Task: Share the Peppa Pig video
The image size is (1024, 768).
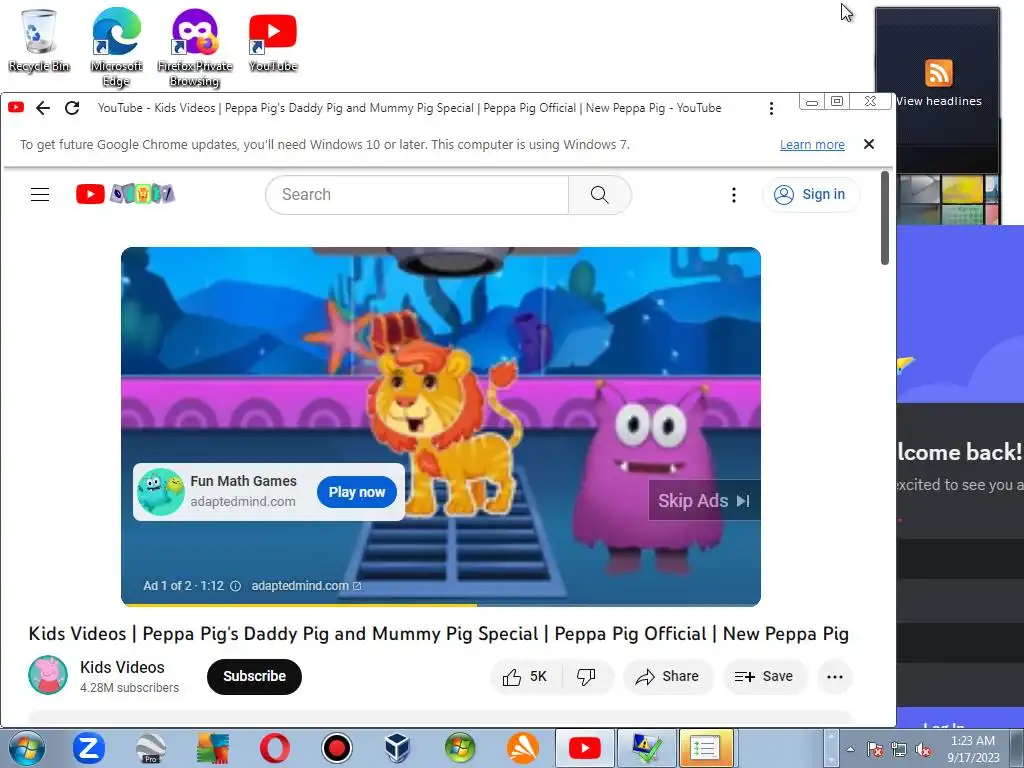Action: coord(667,677)
